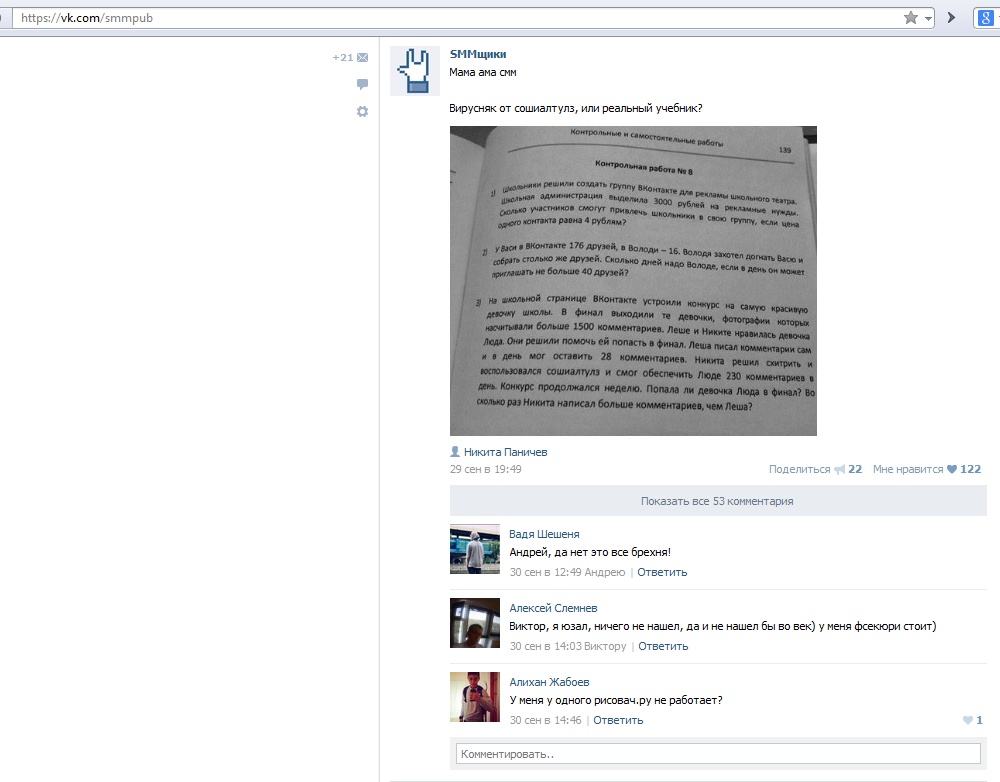Image resolution: width=1000 pixels, height=782 pixels.
Task: Click the bookmark star in address bar
Action: click(911, 18)
